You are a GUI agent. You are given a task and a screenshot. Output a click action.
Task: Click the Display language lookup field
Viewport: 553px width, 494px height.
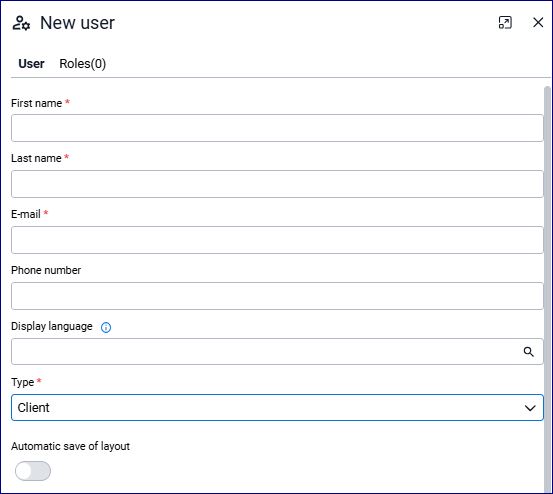coord(277,352)
